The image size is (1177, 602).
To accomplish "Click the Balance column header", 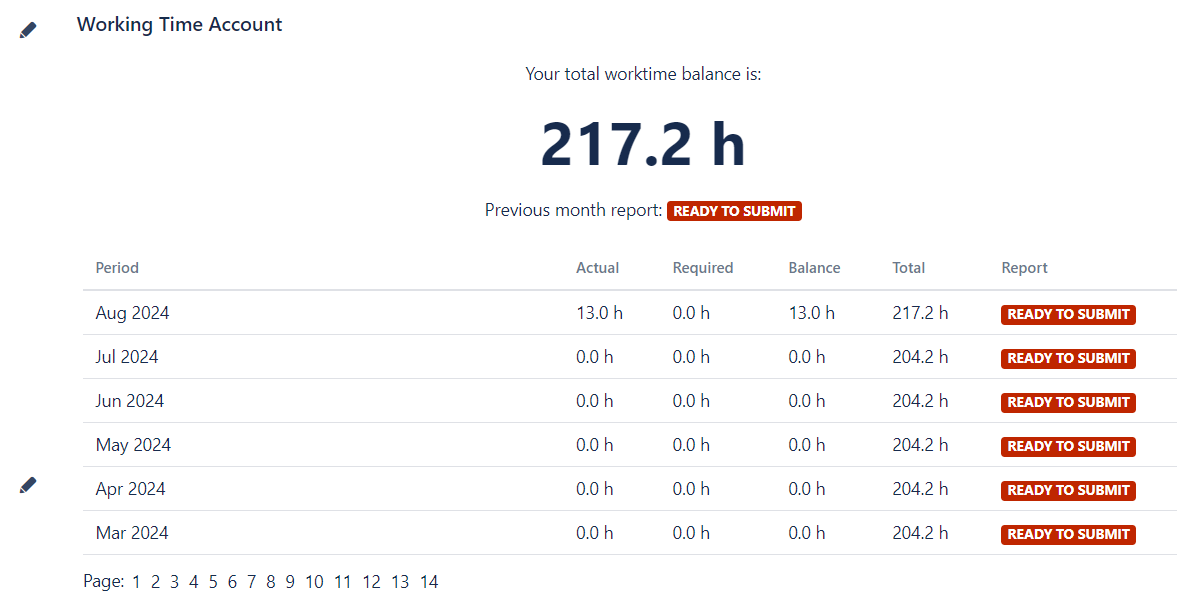I will tap(814, 268).
